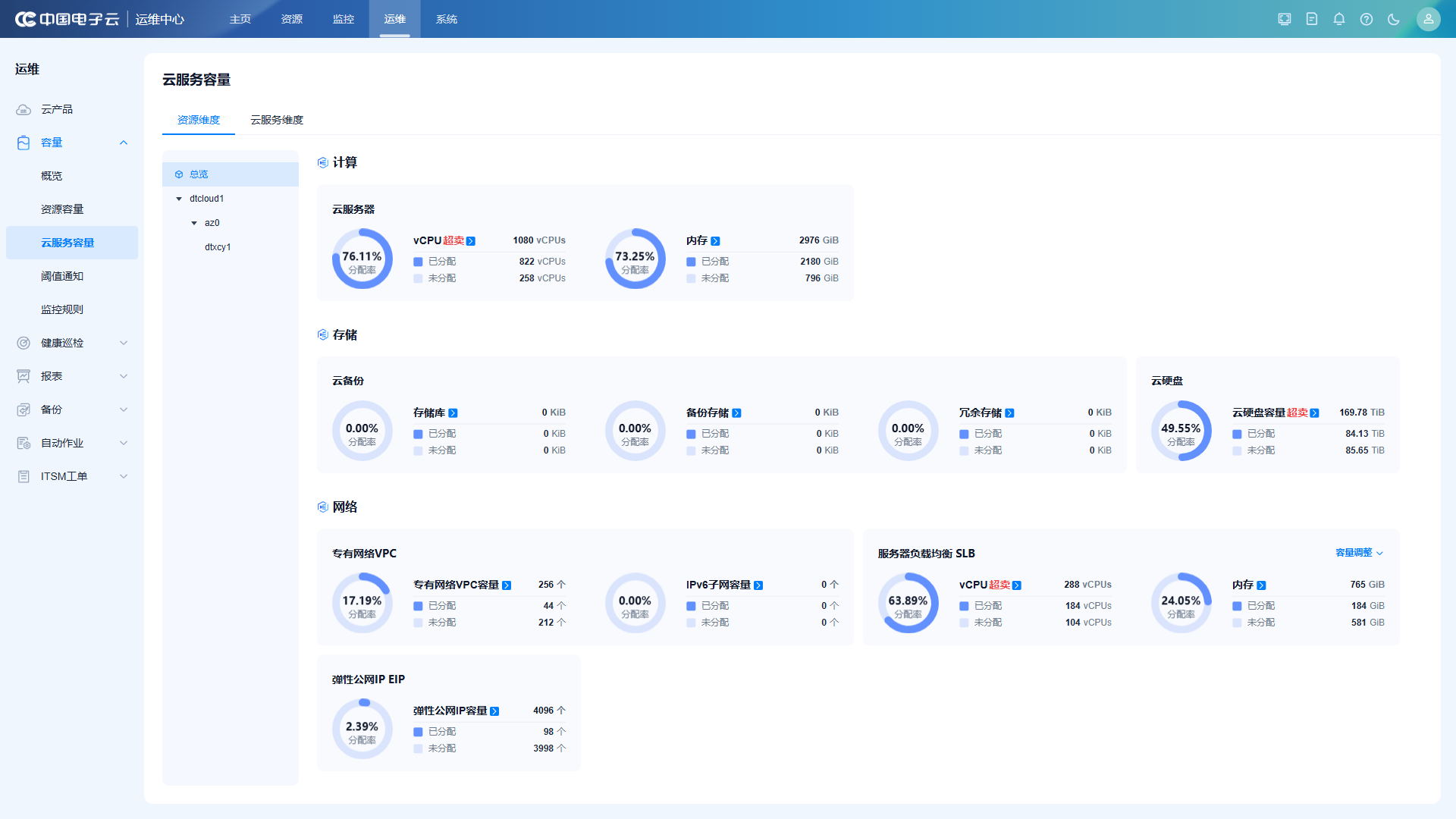Expand the 健康巡检 sidebar chevron
The image size is (1456, 819).
click(x=124, y=343)
